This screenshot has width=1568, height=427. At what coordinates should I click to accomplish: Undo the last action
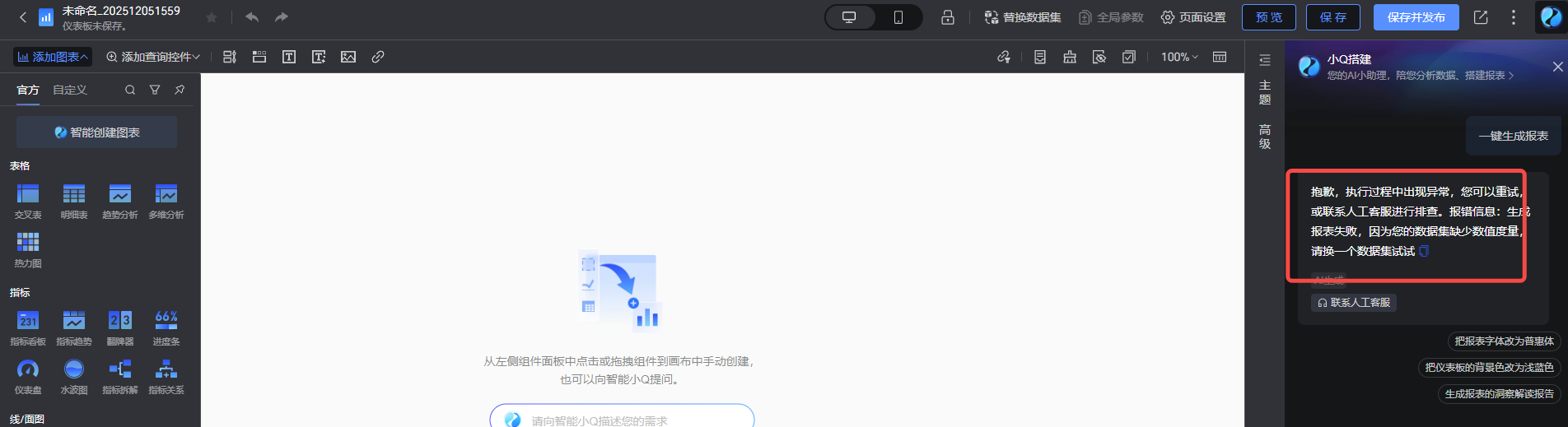(x=252, y=17)
